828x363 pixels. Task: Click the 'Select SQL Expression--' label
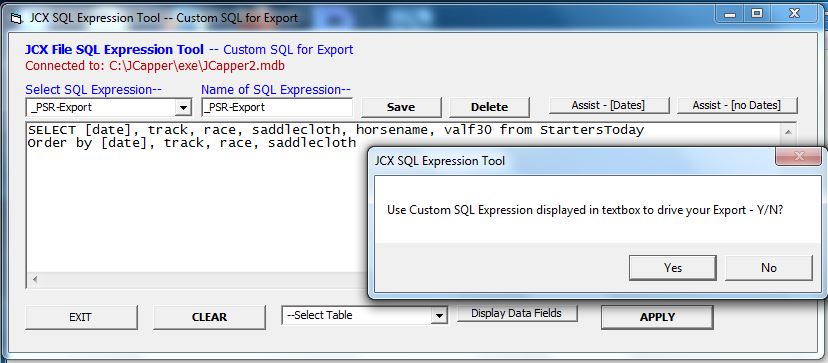[x=93, y=89]
